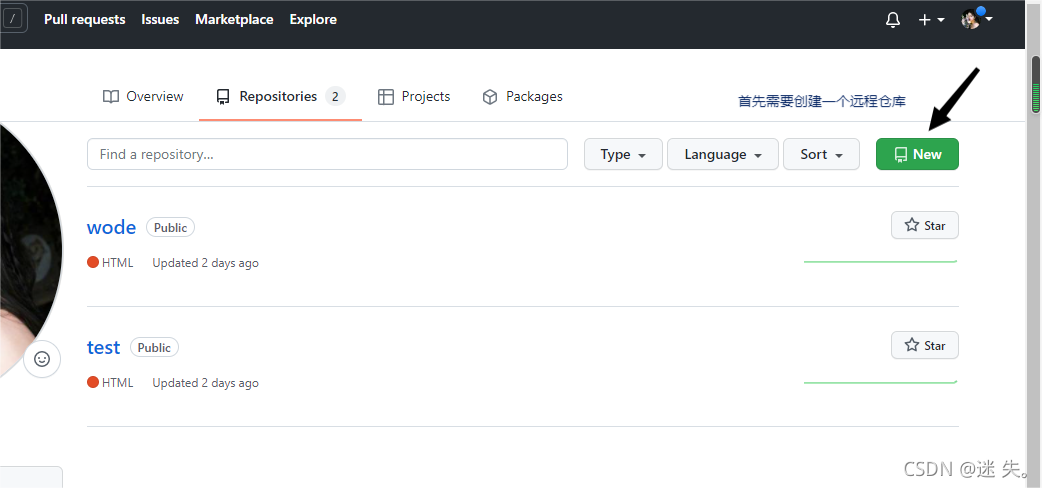This screenshot has height=488, width=1042.
Task: Expand the Language filter dropdown
Action: tap(723, 154)
